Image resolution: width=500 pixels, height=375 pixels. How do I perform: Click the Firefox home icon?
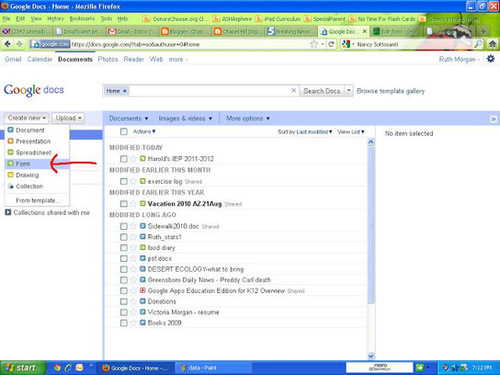click(x=492, y=44)
